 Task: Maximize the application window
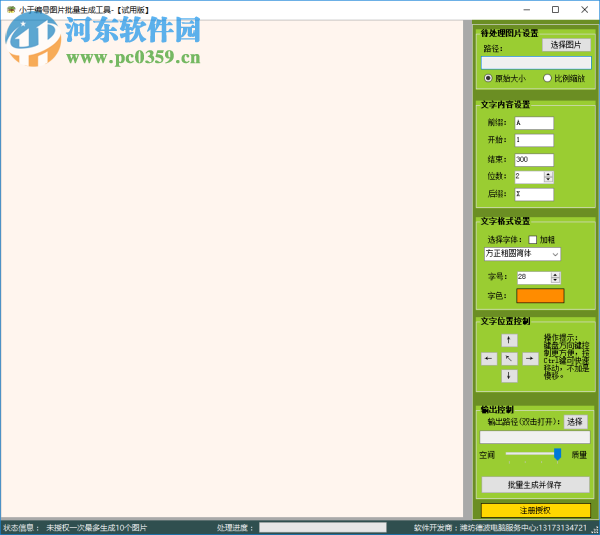click(555, 10)
